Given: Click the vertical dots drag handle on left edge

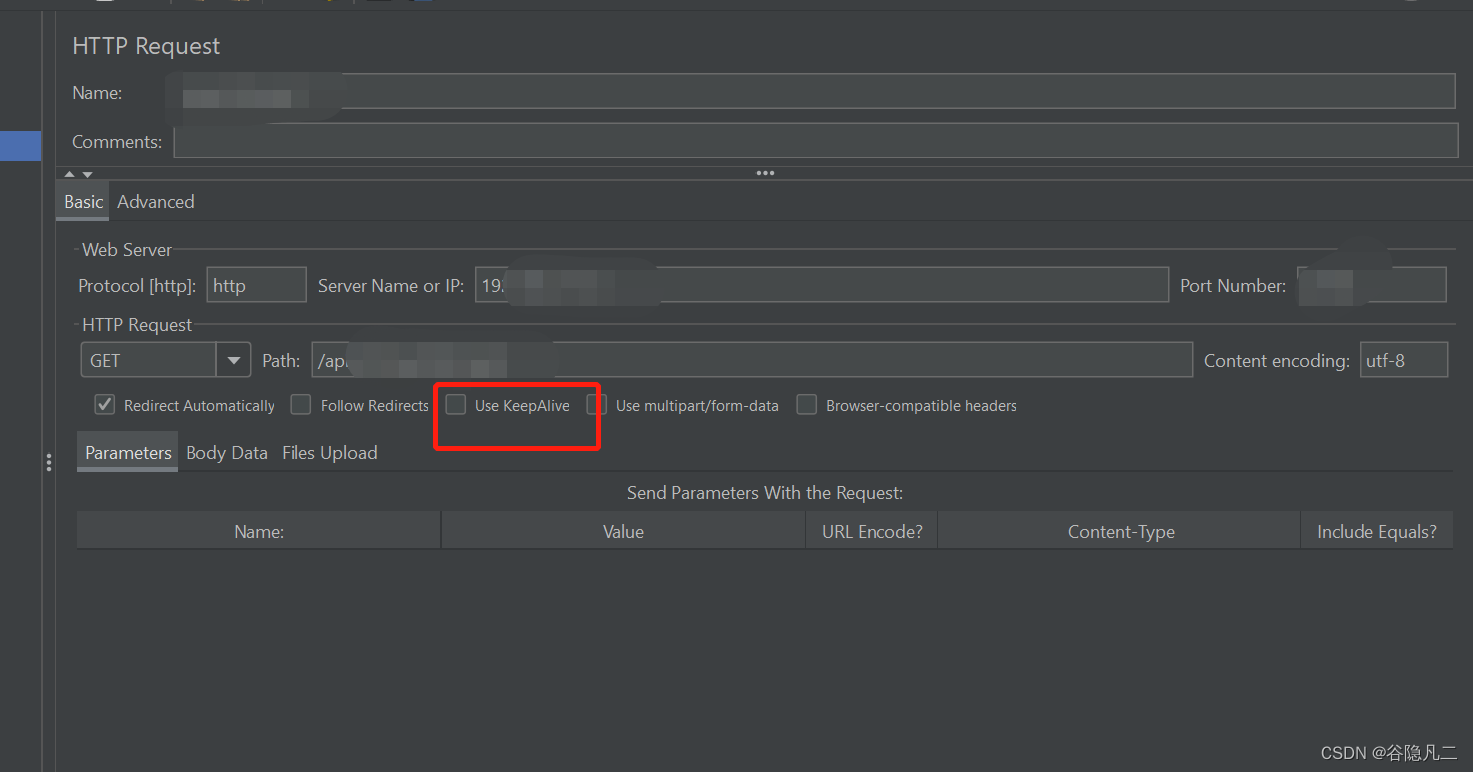Looking at the screenshot, I should pyautogui.click(x=48, y=462).
